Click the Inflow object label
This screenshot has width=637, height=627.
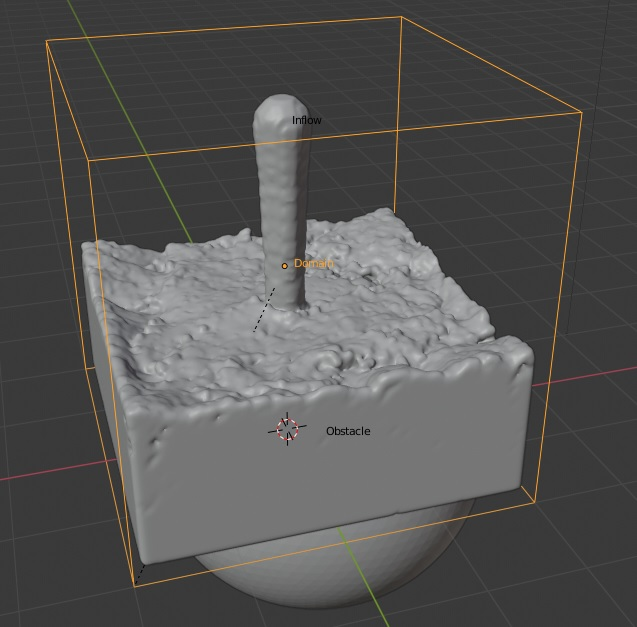[306, 121]
